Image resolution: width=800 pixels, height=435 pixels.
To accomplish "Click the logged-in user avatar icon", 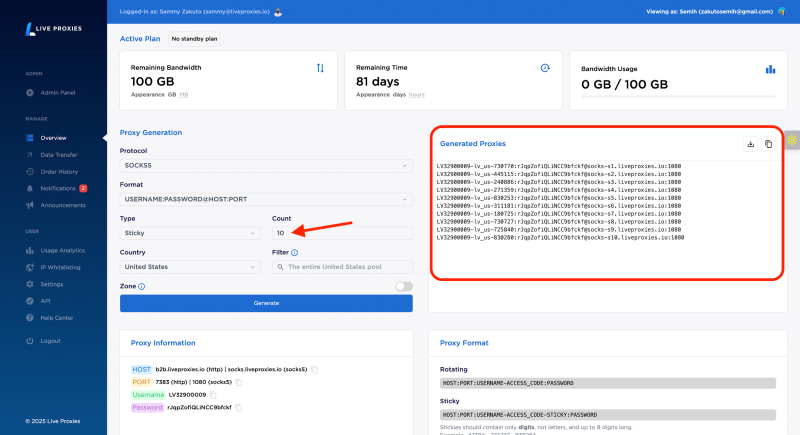I will click(x=278, y=12).
